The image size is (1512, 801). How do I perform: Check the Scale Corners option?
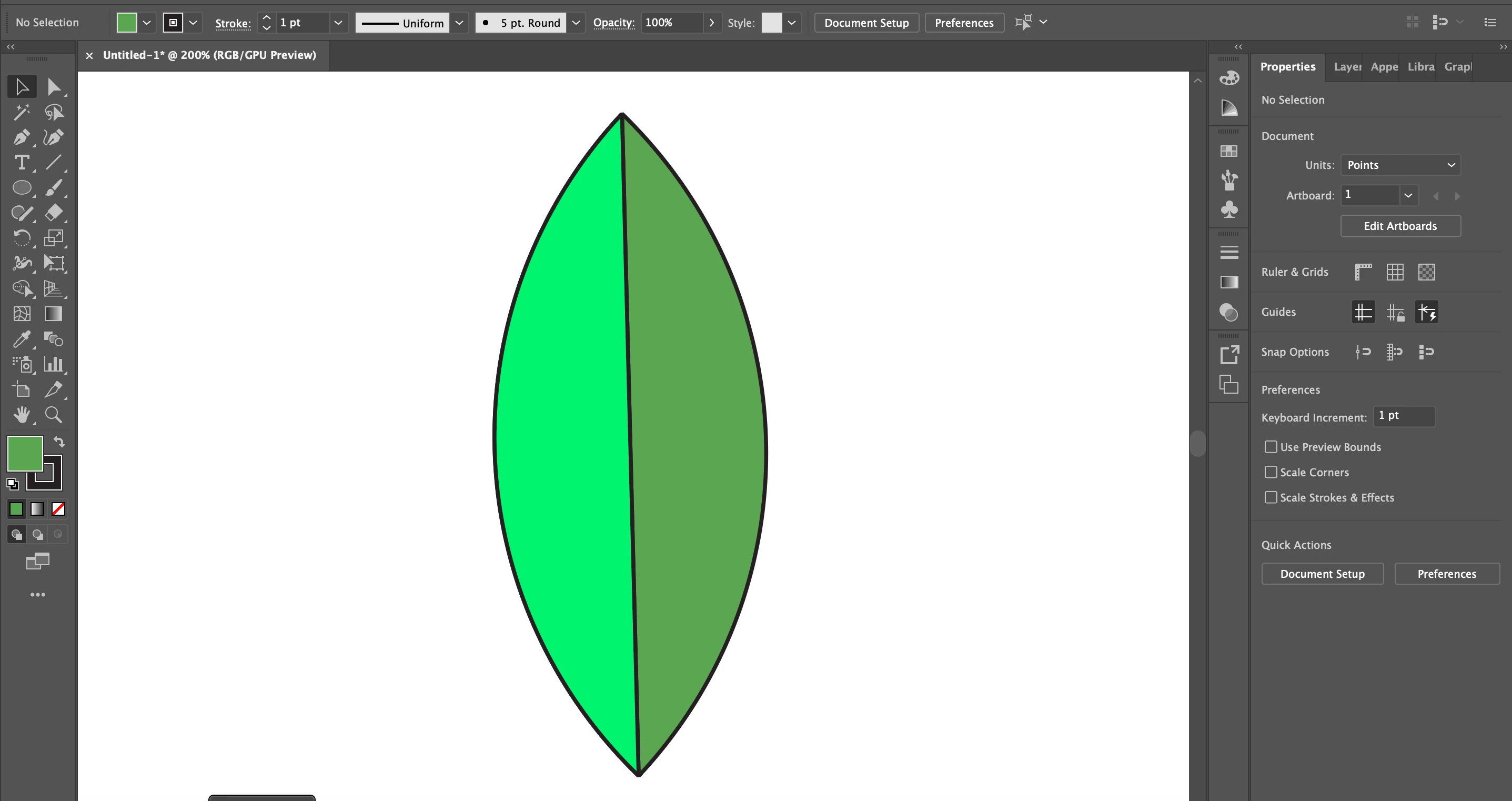point(1271,472)
